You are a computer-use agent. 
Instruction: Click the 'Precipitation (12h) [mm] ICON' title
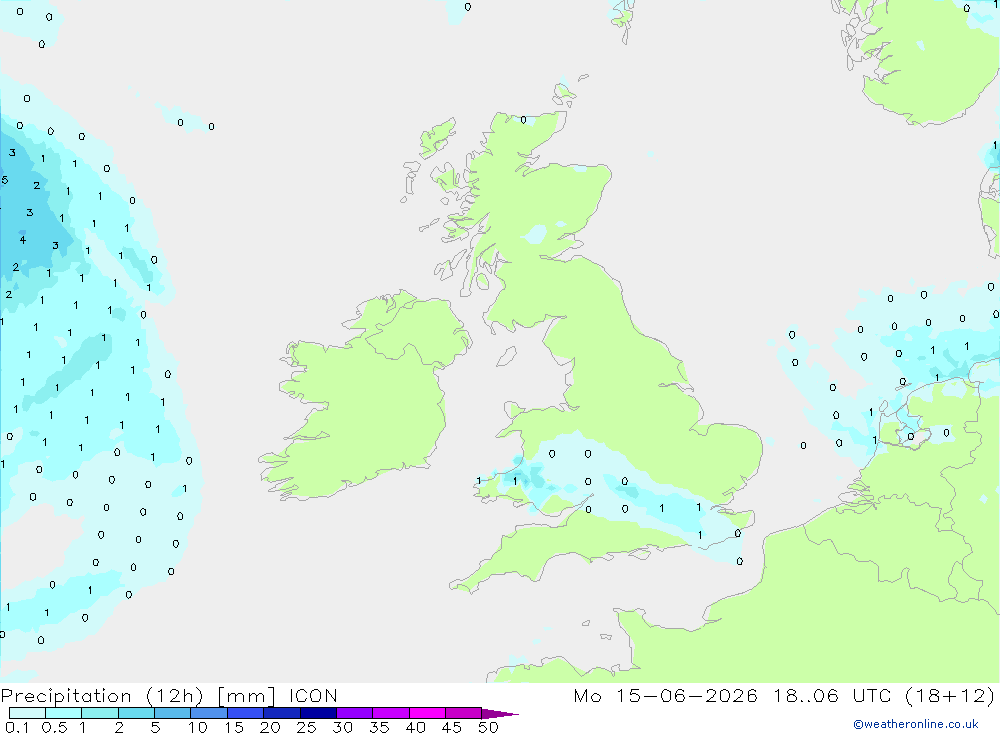169,696
